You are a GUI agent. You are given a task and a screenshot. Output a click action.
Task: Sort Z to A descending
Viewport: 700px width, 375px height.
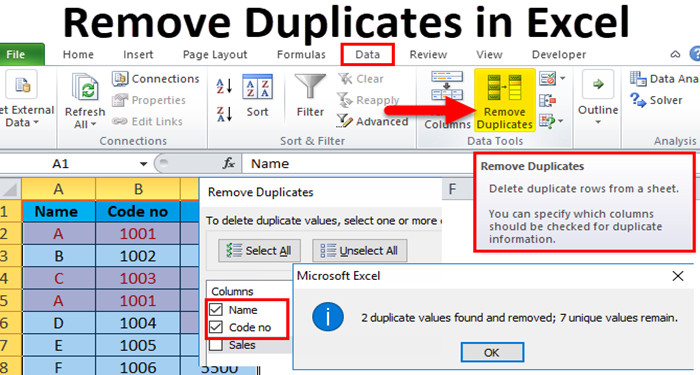click(224, 114)
